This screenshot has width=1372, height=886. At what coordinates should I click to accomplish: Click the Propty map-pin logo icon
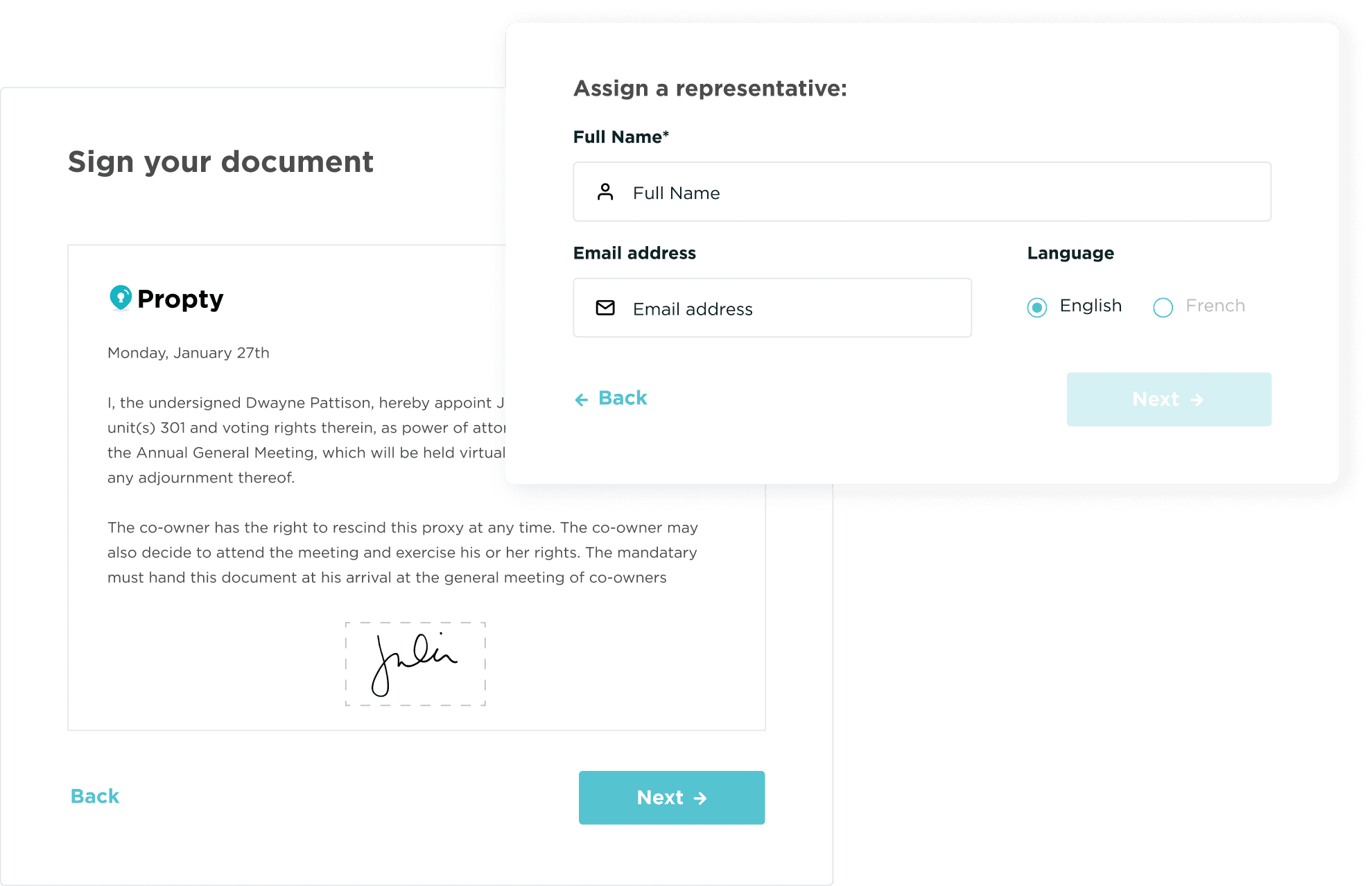[121, 297]
